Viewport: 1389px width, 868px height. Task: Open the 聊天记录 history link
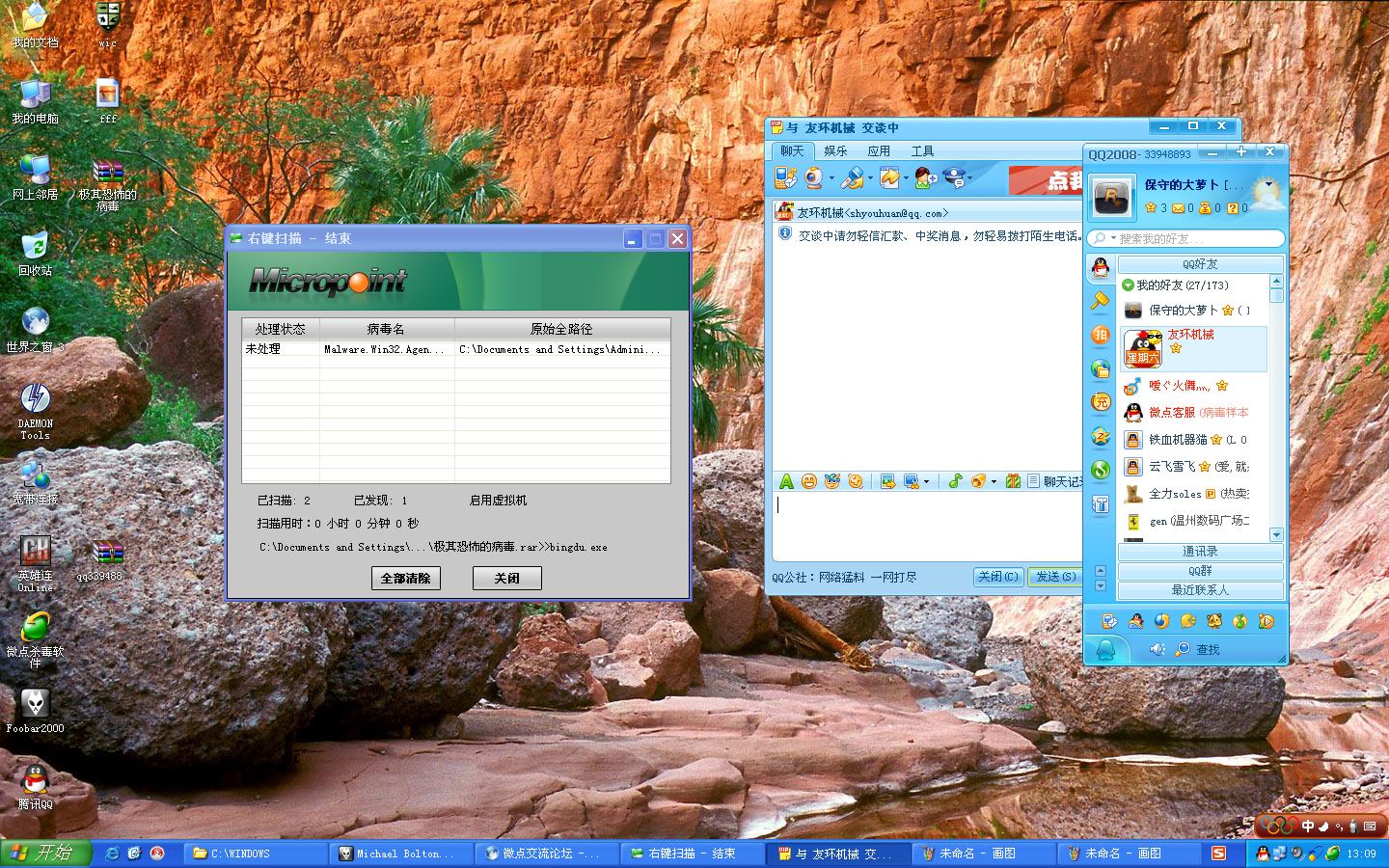click(x=1055, y=481)
